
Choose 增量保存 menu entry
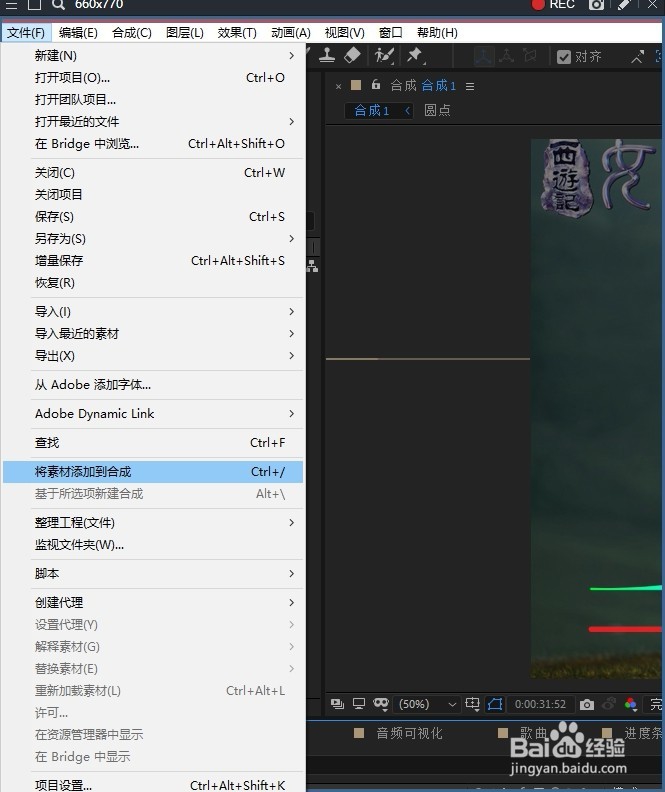(152, 261)
